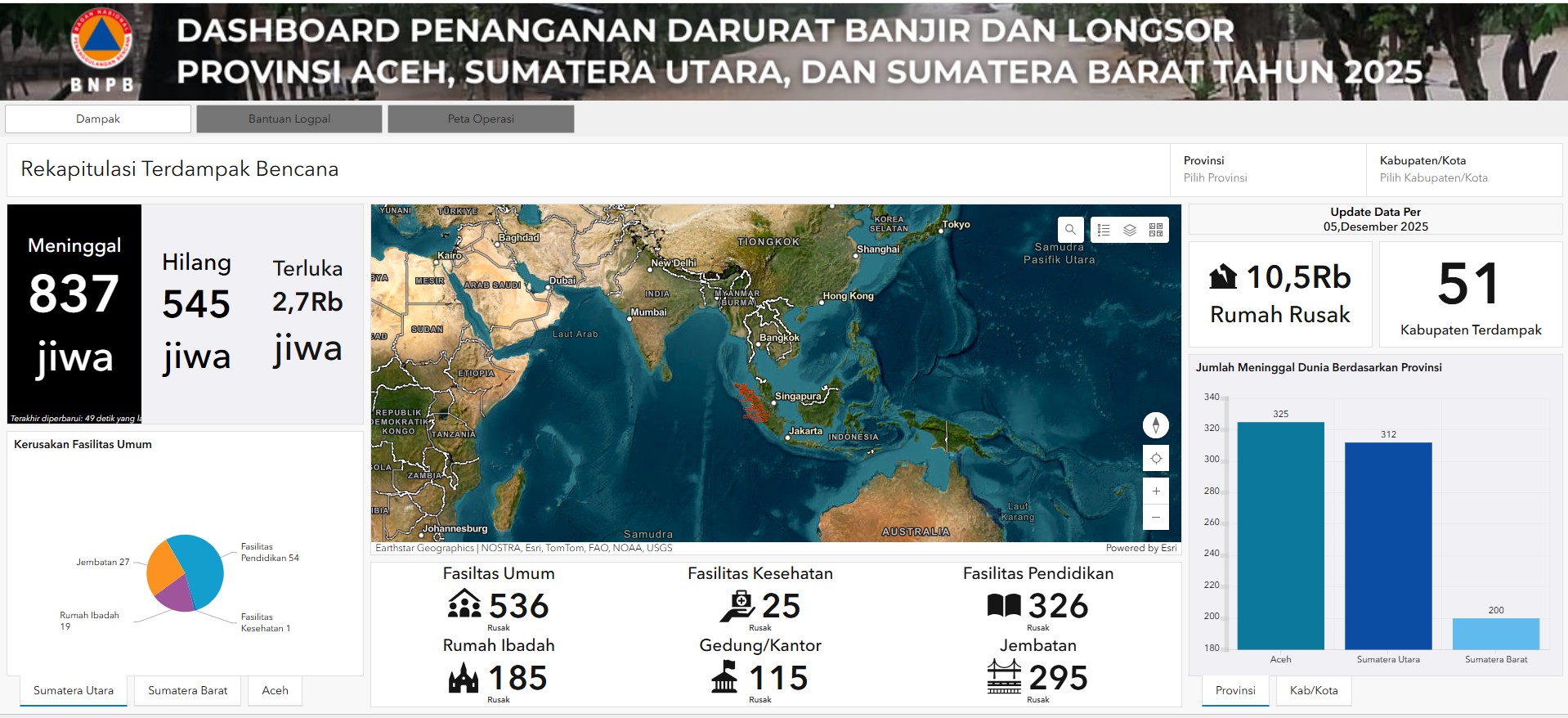Show the map legend list

[1104, 230]
